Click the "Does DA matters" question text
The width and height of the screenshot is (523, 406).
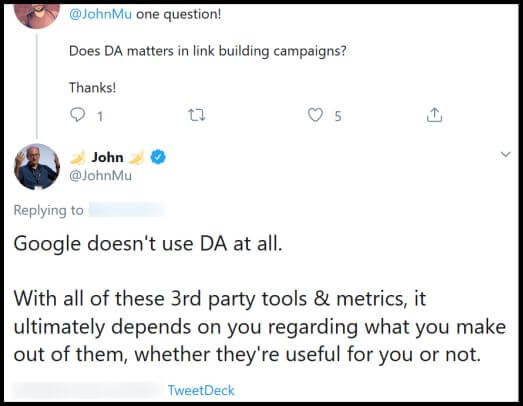[207, 51]
